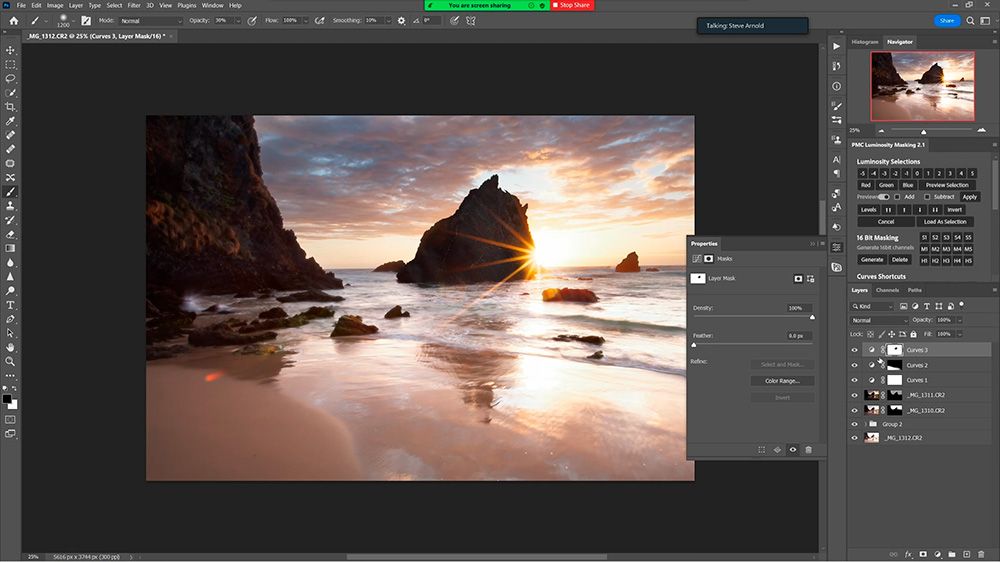Click the Density slider in Properties

coord(811,317)
